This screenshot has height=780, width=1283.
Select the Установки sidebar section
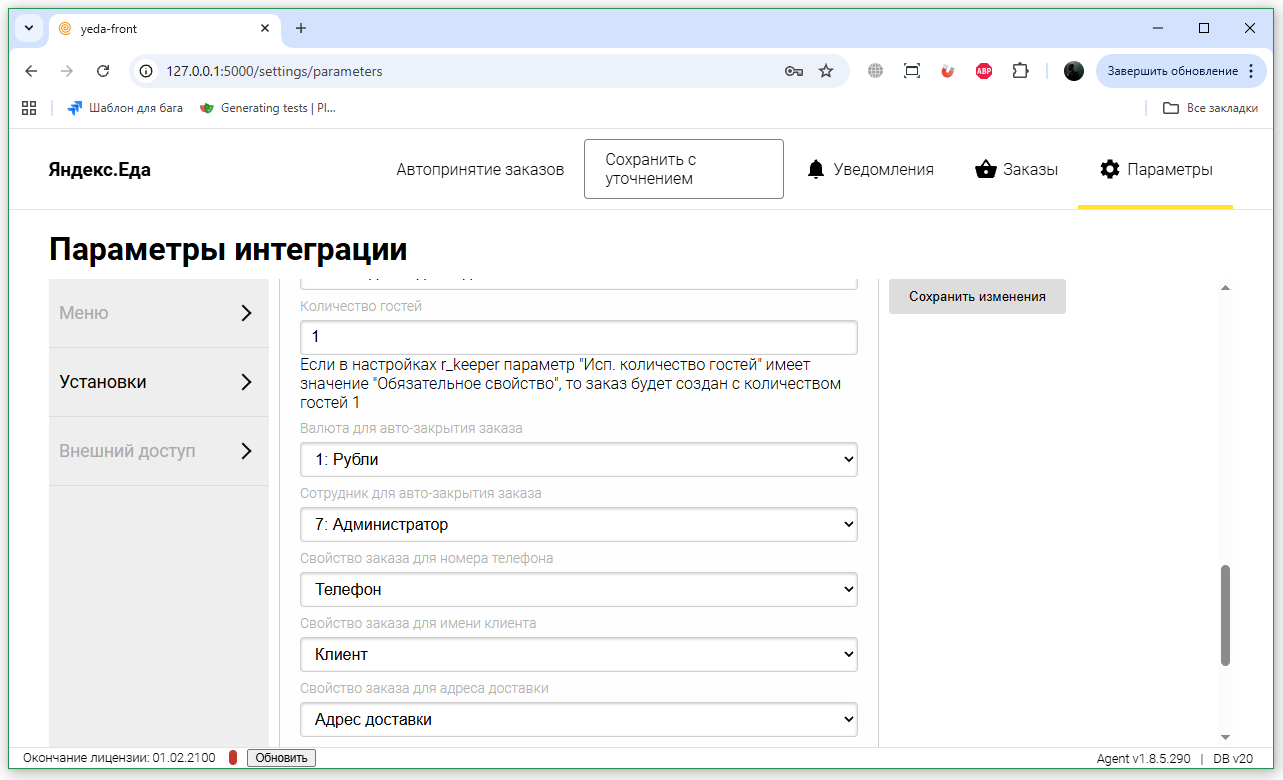(x=158, y=382)
